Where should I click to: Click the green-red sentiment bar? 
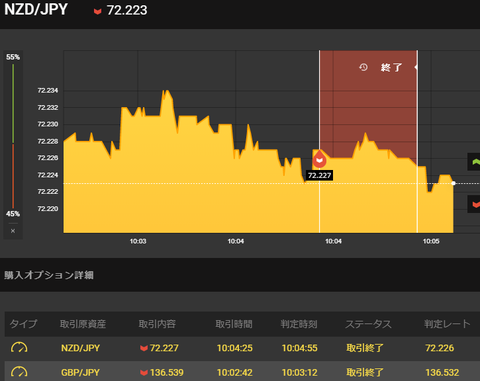coord(13,136)
